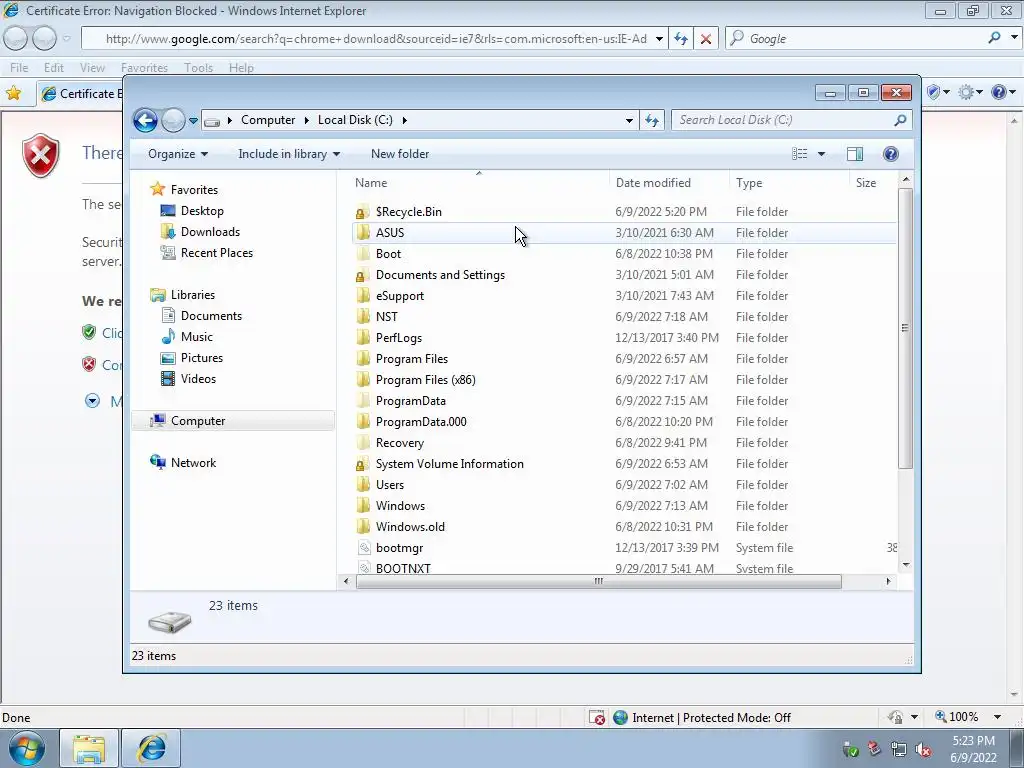Open Internet Explorer Help question icon
This screenshot has height=768, width=1024.
click(x=999, y=93)
